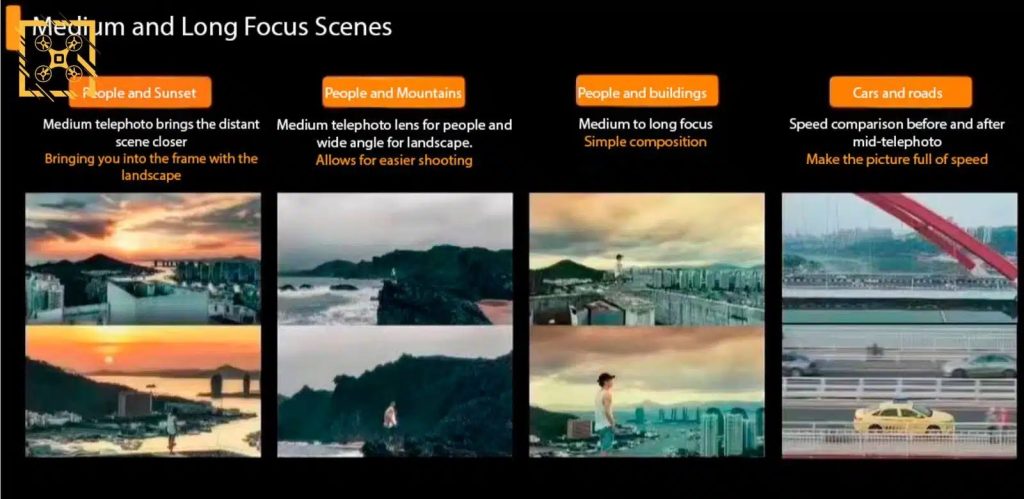This screenshot has width=1024, height=499.
Task: Click 'Medium to long focus' description text
Action: click(645, 124)
